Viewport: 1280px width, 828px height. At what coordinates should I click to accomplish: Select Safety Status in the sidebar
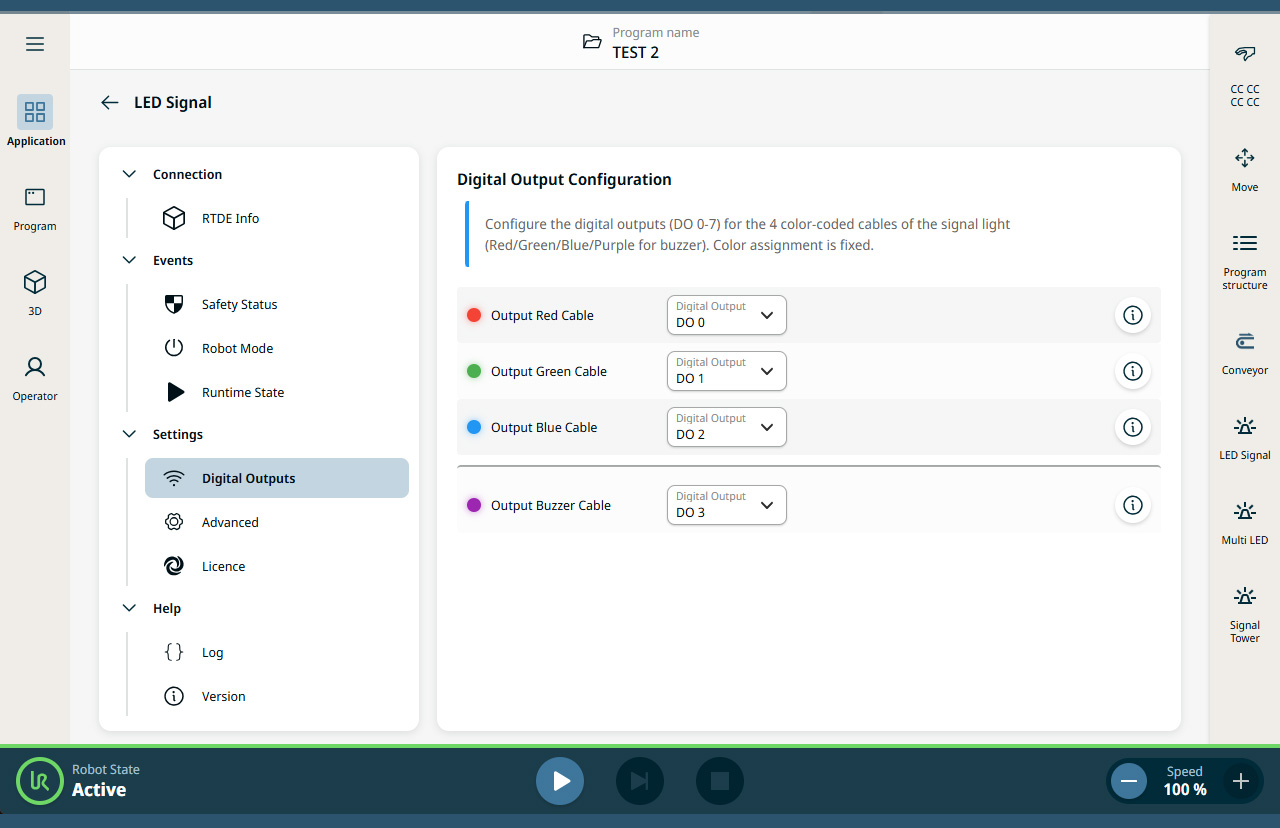[239, 304]
